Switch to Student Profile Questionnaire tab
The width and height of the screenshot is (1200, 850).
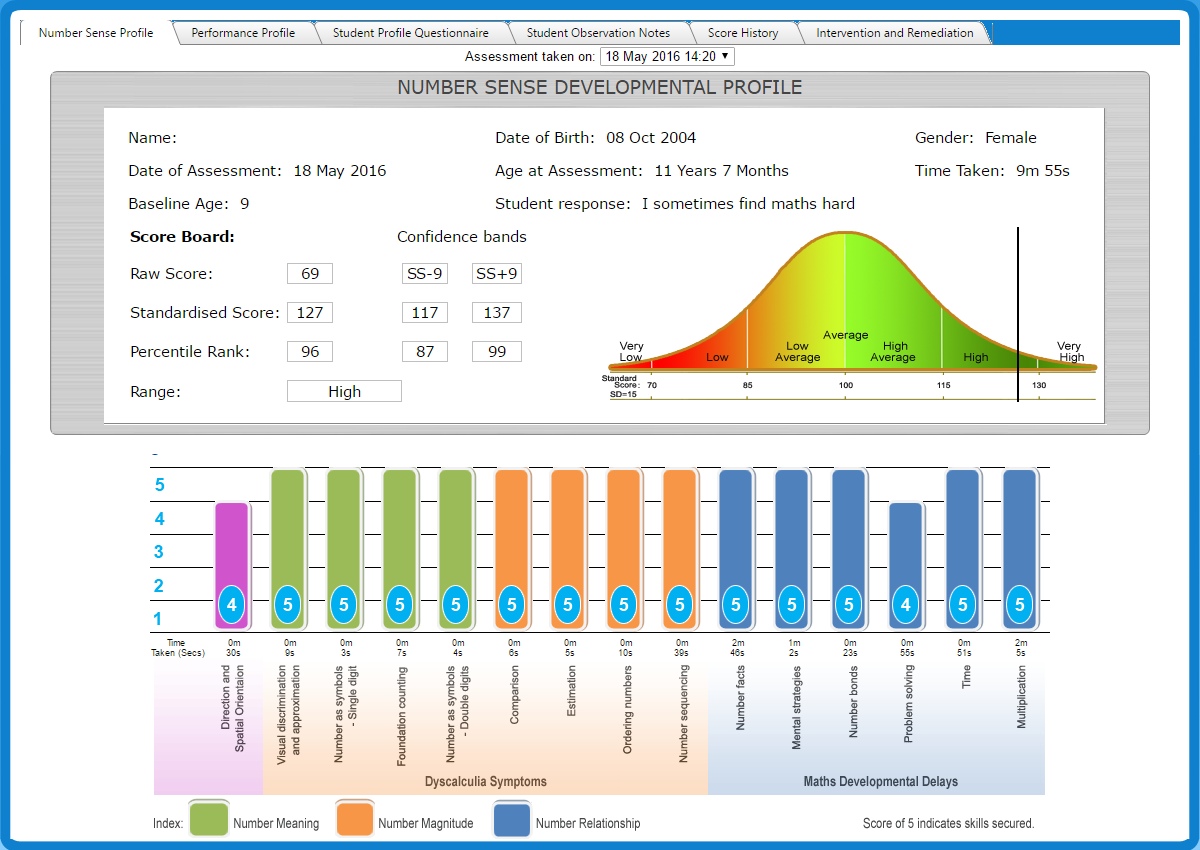click(x=411, y=33)
